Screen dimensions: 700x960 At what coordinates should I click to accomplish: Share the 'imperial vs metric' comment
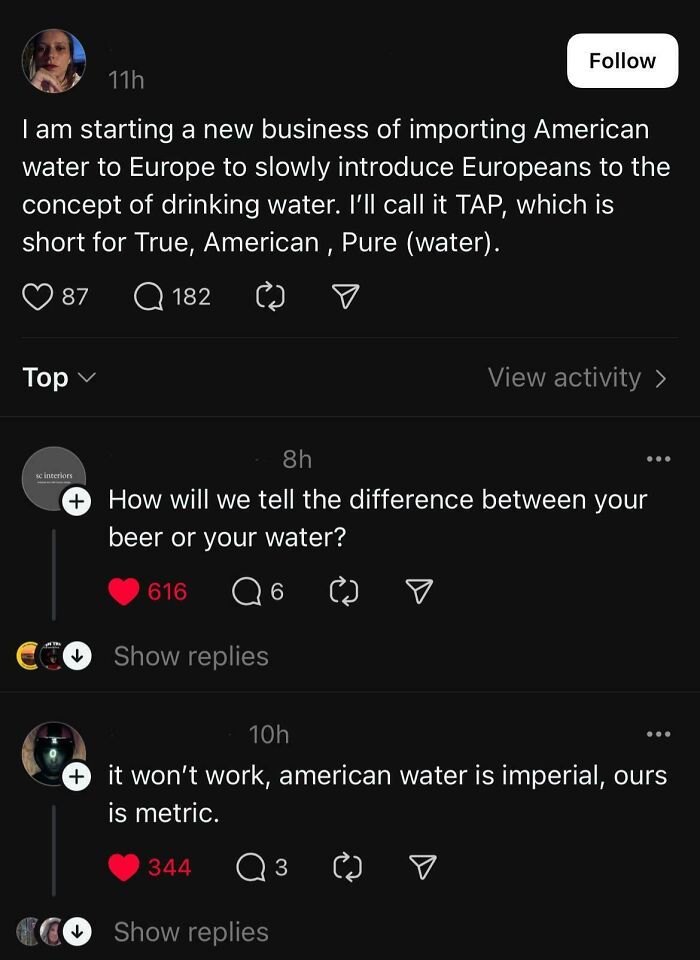tap(421, 867)
